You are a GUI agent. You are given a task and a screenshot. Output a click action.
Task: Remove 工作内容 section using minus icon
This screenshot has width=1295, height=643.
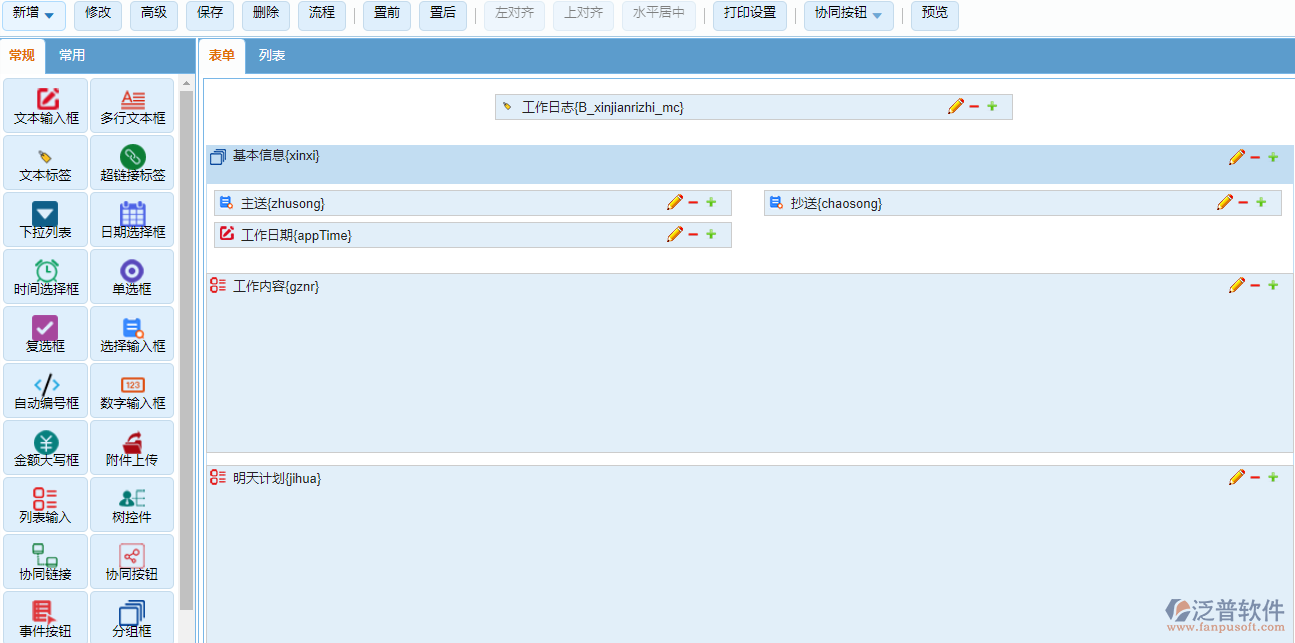pyautogui.click(x=1255, y=285)
